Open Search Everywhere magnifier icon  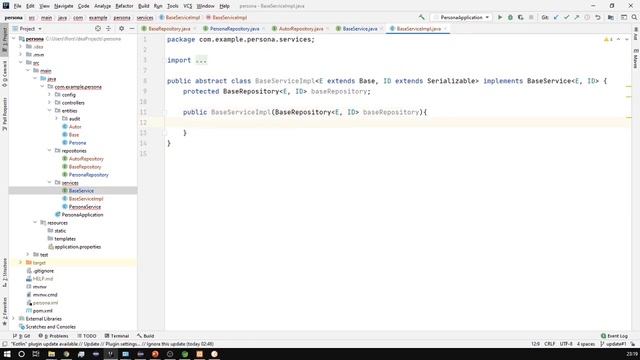pos(634,18)
